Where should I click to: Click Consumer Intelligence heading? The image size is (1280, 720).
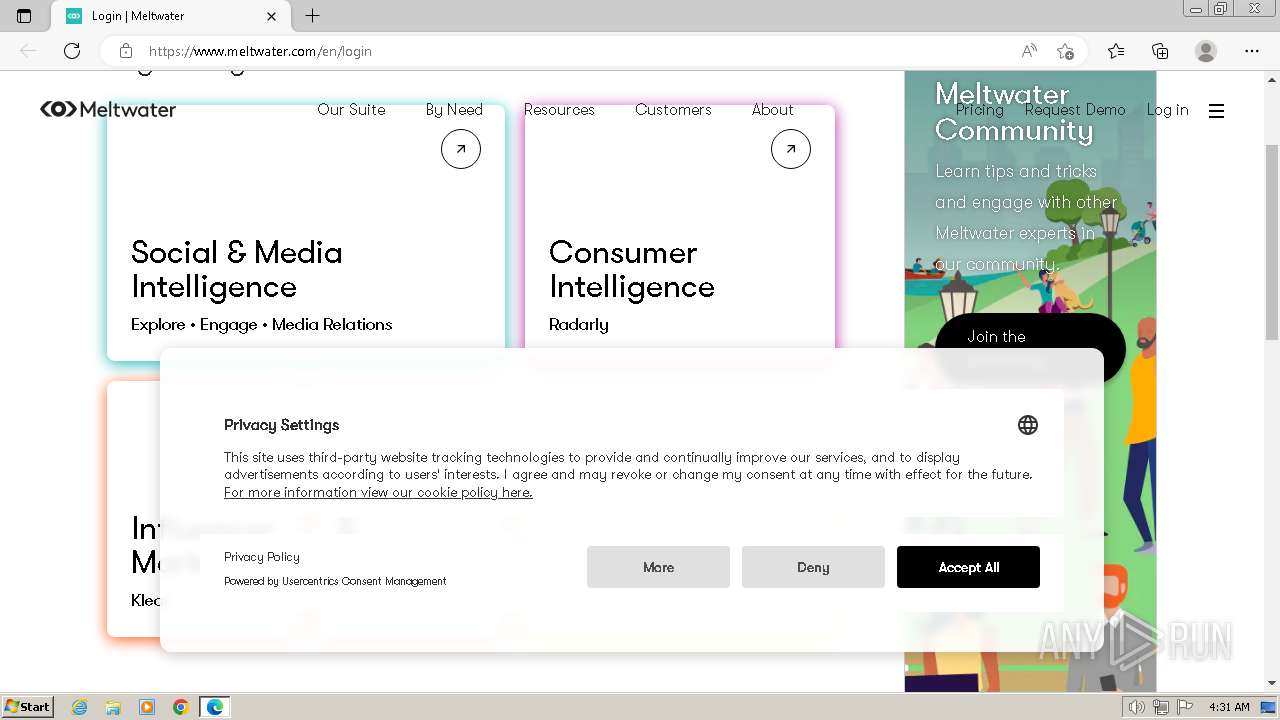tap(632, 270)
